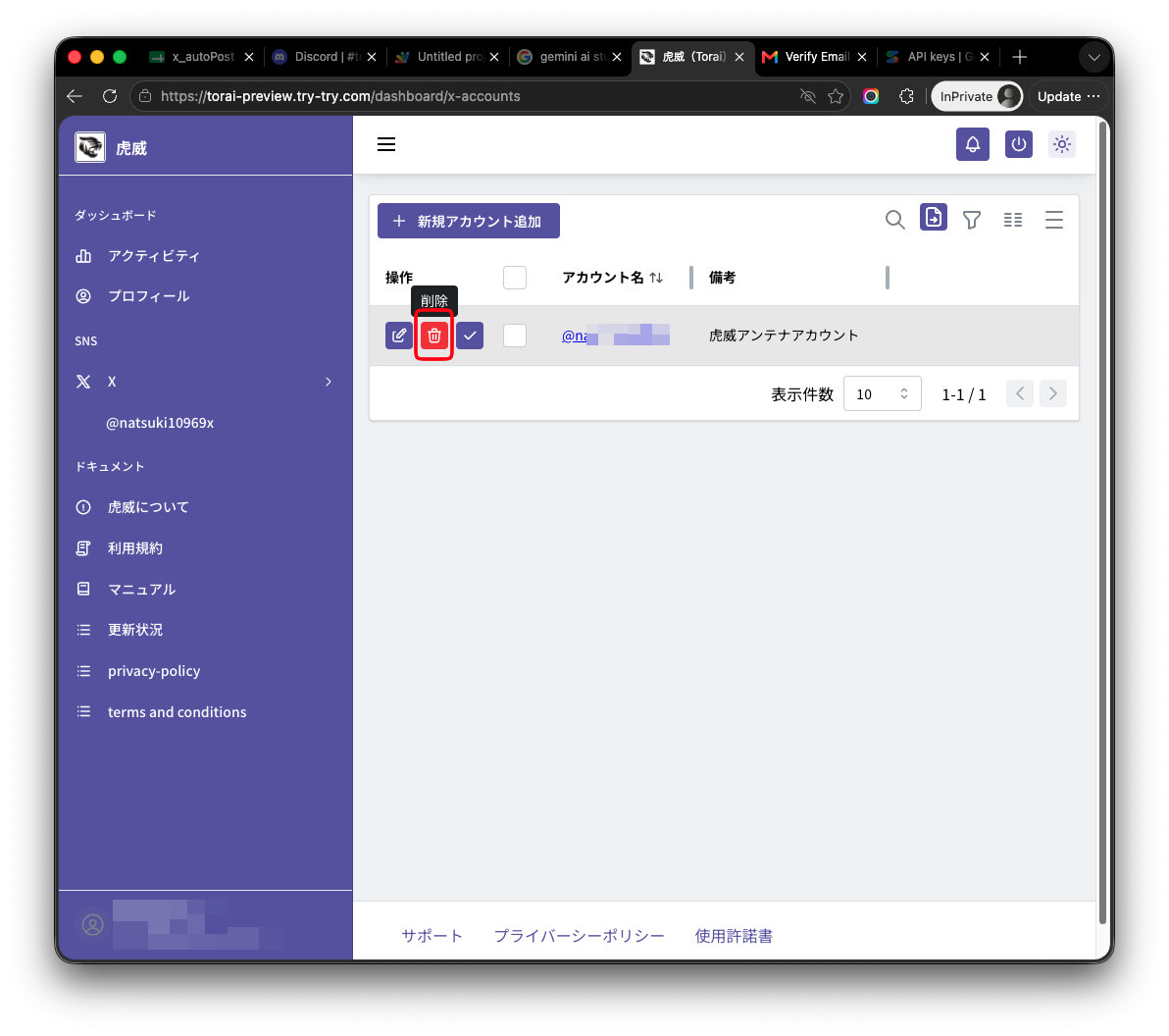Image resolution: width=1169 pixels, height=1036 pixels.
Task: Click the power logout icon
Action: (1018, 144)
